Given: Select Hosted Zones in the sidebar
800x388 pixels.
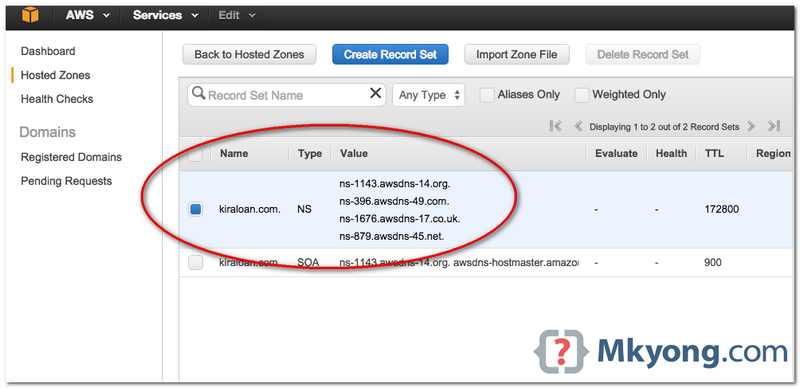Looking at the screenshot, I should 55,75.
